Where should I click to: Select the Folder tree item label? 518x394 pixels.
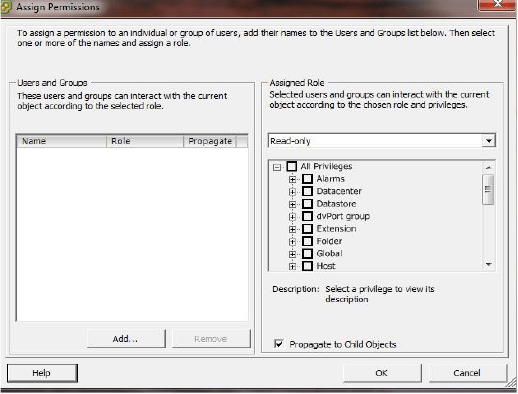[329, 241]
